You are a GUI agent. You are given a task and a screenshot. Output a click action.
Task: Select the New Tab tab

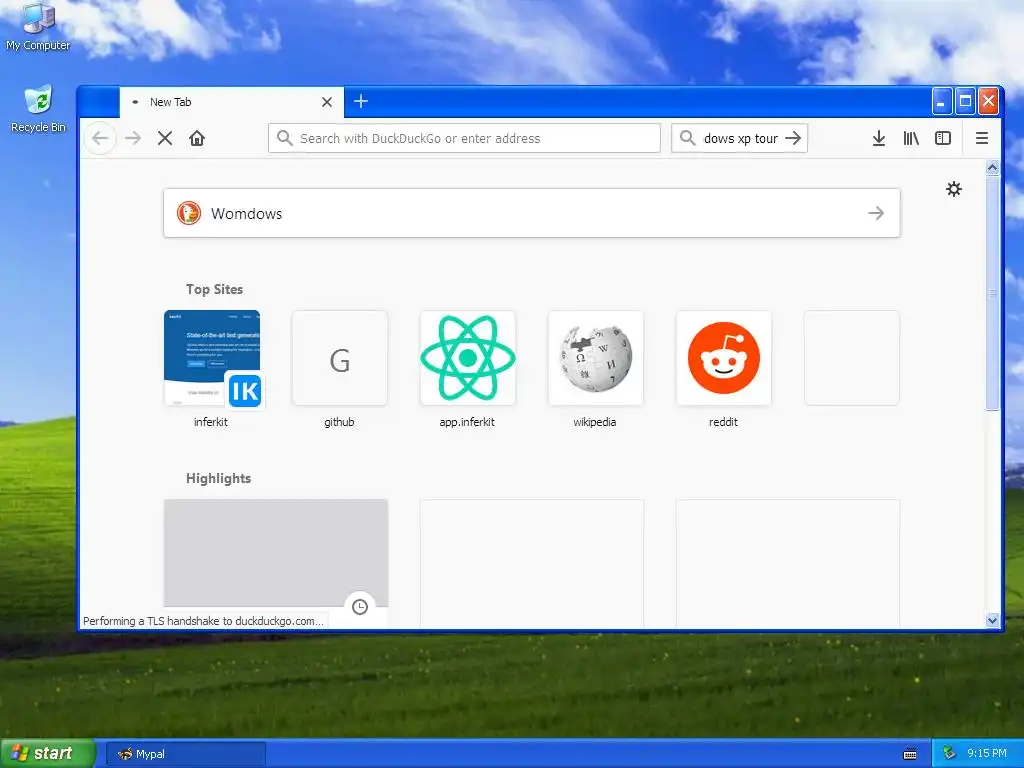click(x=232, y=102)
